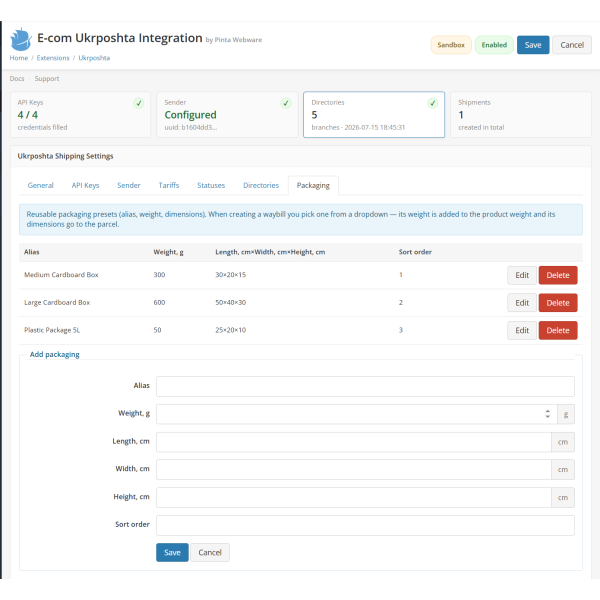
Task: Follow the Home breadcrumb link
Action: 19,58
